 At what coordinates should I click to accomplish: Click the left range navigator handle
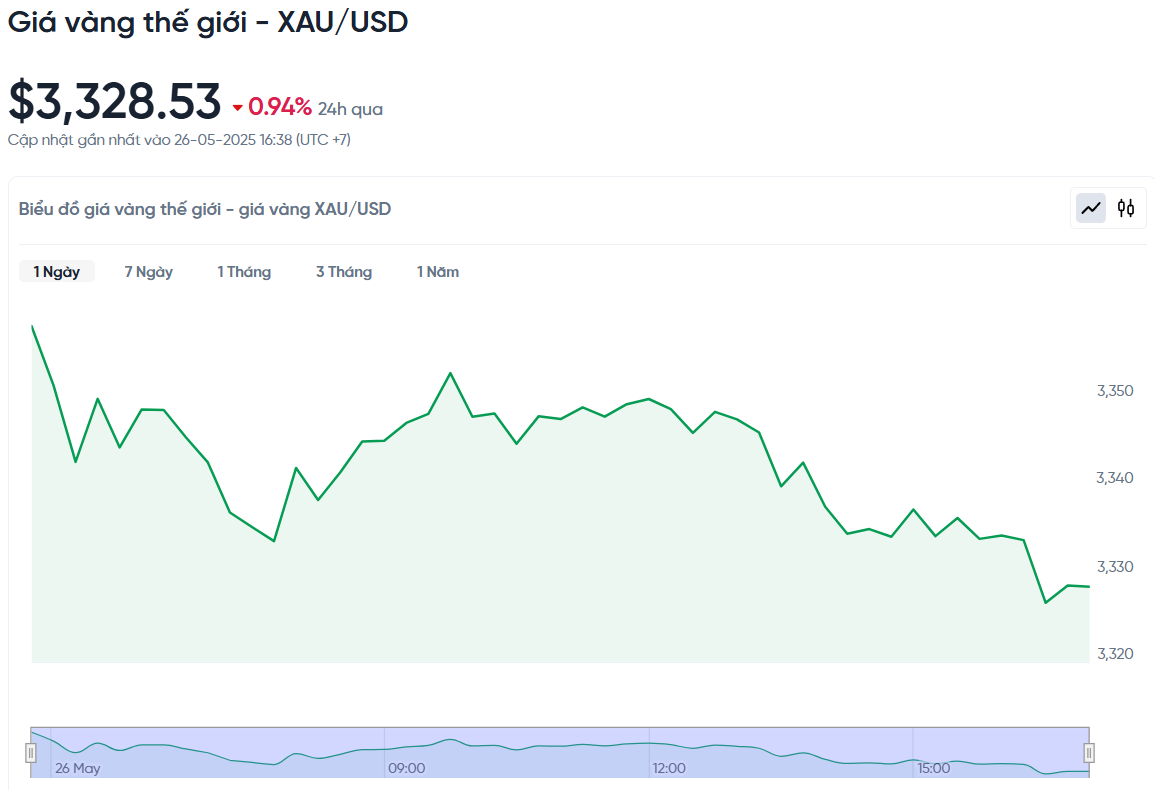(31, 752)
